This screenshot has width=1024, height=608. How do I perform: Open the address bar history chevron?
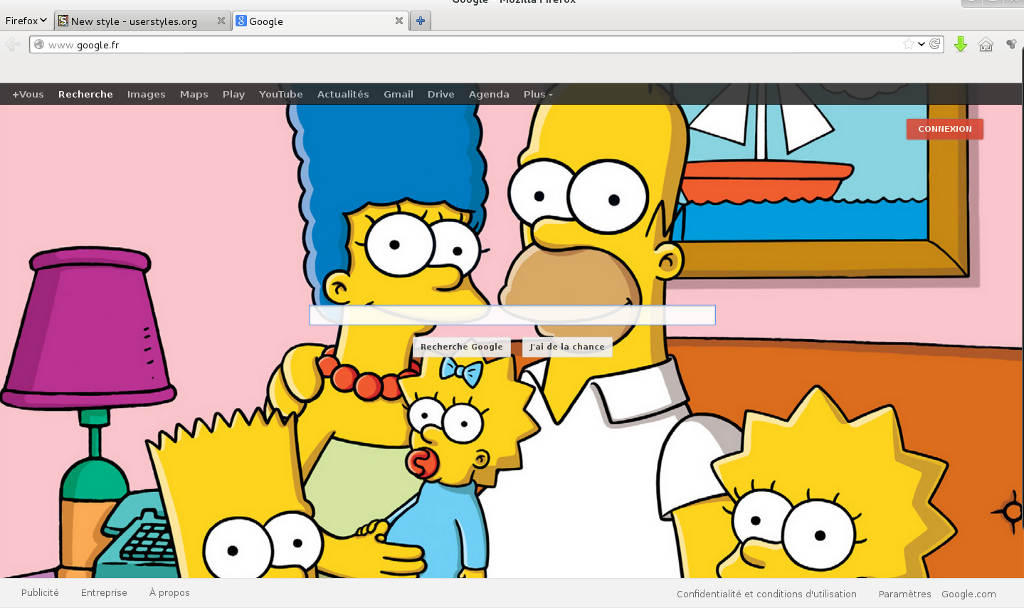pyautogui.click(x=920, y=44)
